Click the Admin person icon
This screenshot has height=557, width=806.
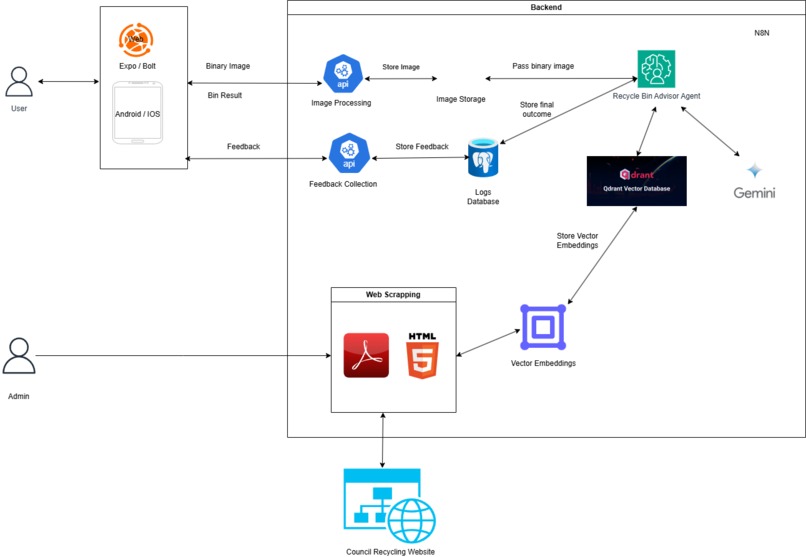click(19, 356)
